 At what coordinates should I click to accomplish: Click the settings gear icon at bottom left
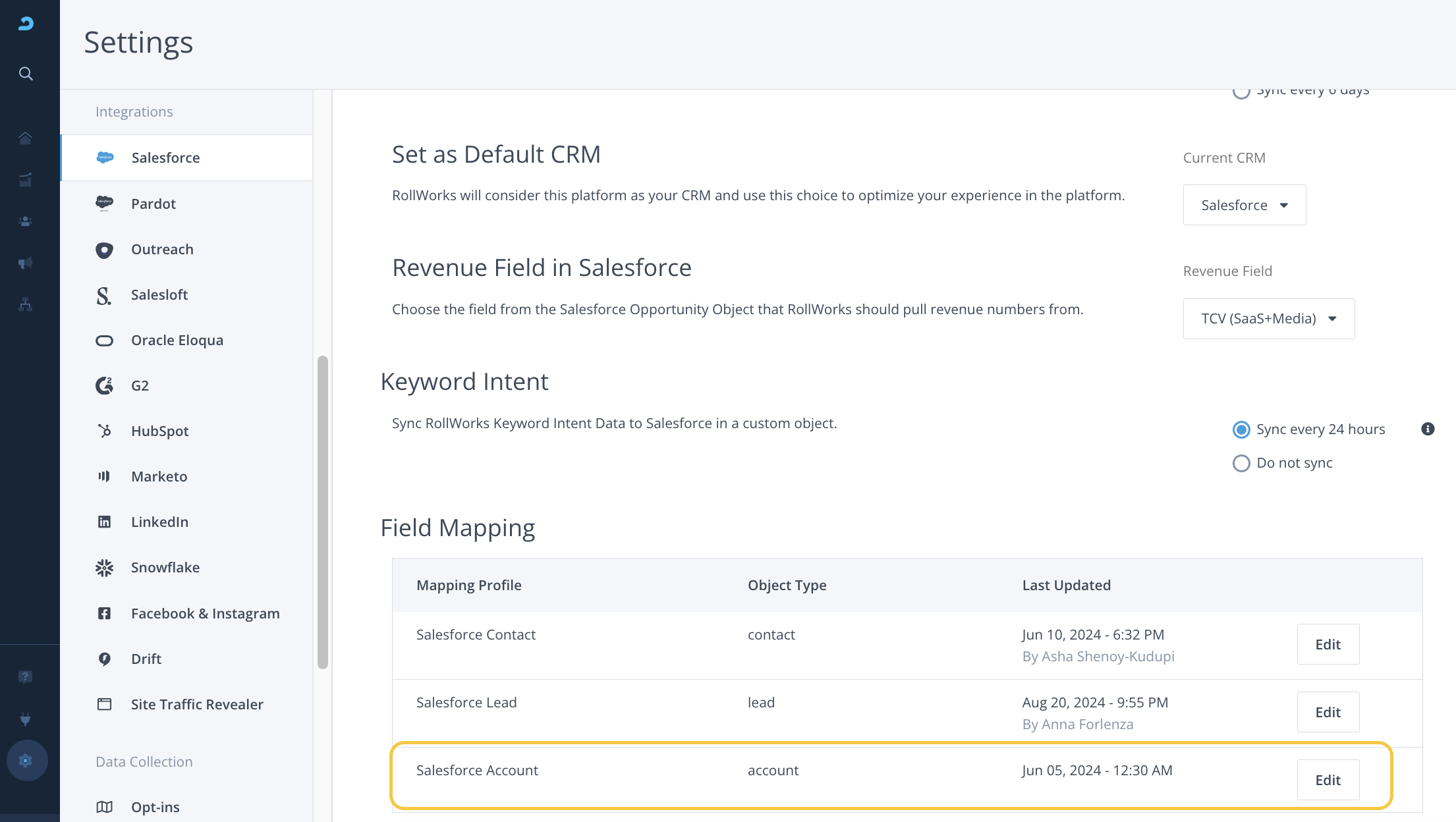click(26, 761)
